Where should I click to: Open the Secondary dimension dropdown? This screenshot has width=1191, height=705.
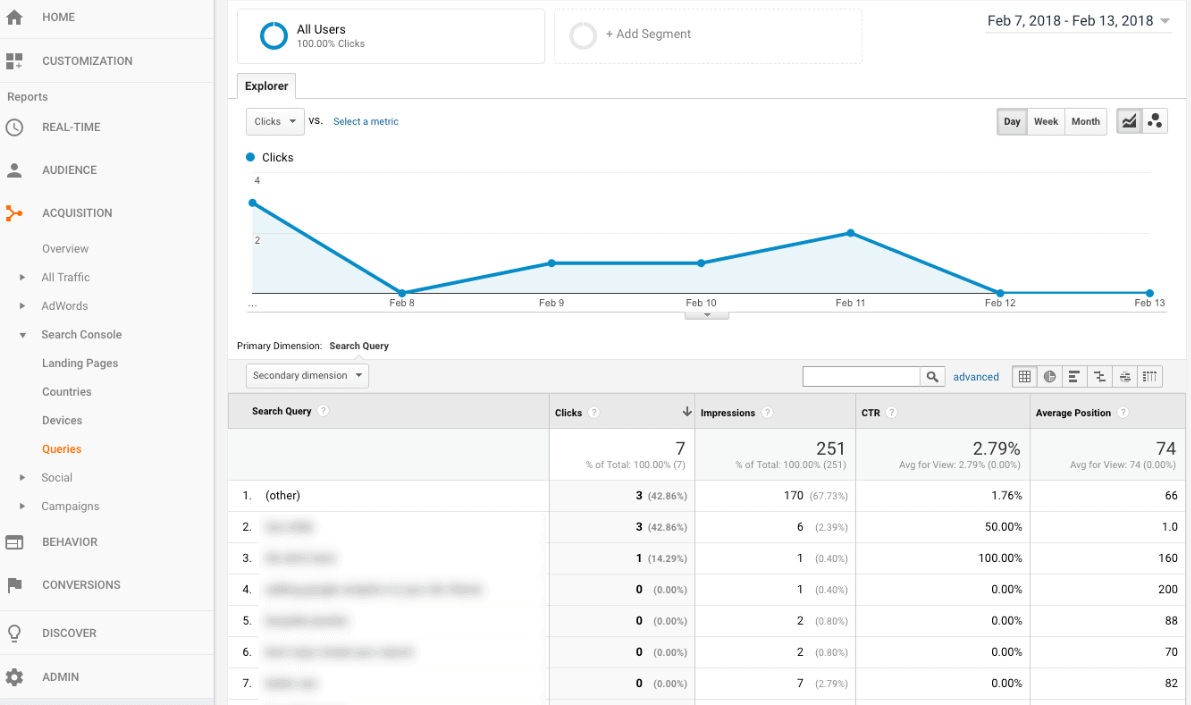point(307,375)
